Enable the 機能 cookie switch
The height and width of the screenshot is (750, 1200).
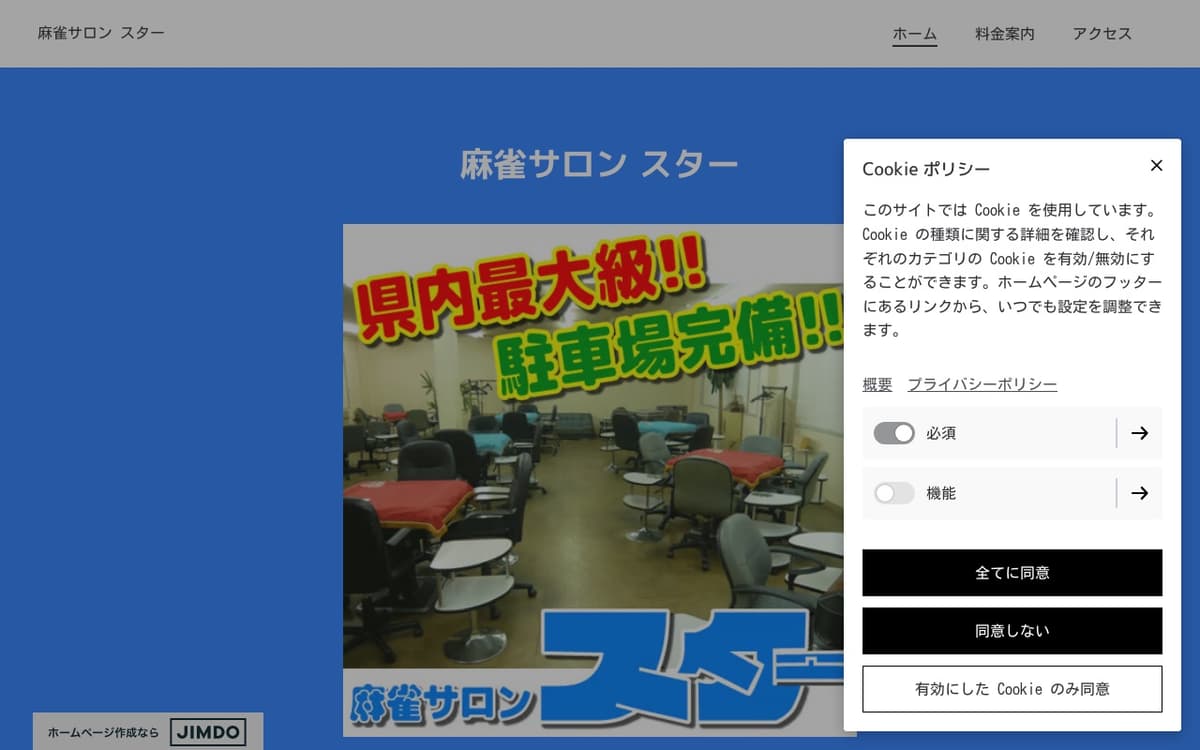(894, 493)
